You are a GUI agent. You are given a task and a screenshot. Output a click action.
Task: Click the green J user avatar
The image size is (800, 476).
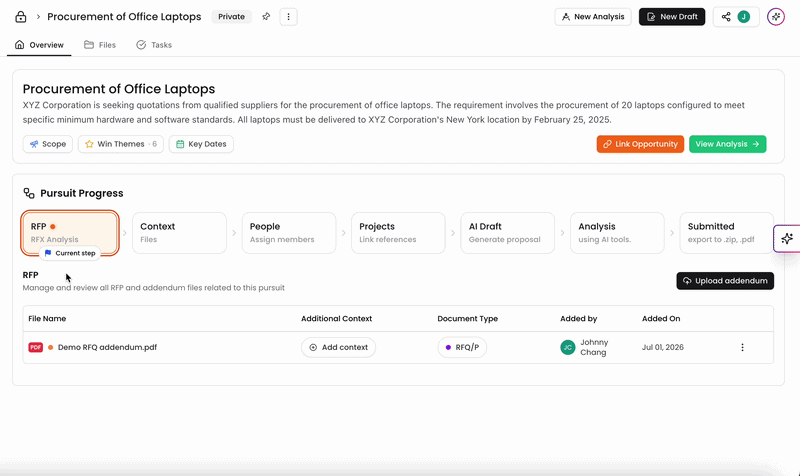(x=743, y=17)
